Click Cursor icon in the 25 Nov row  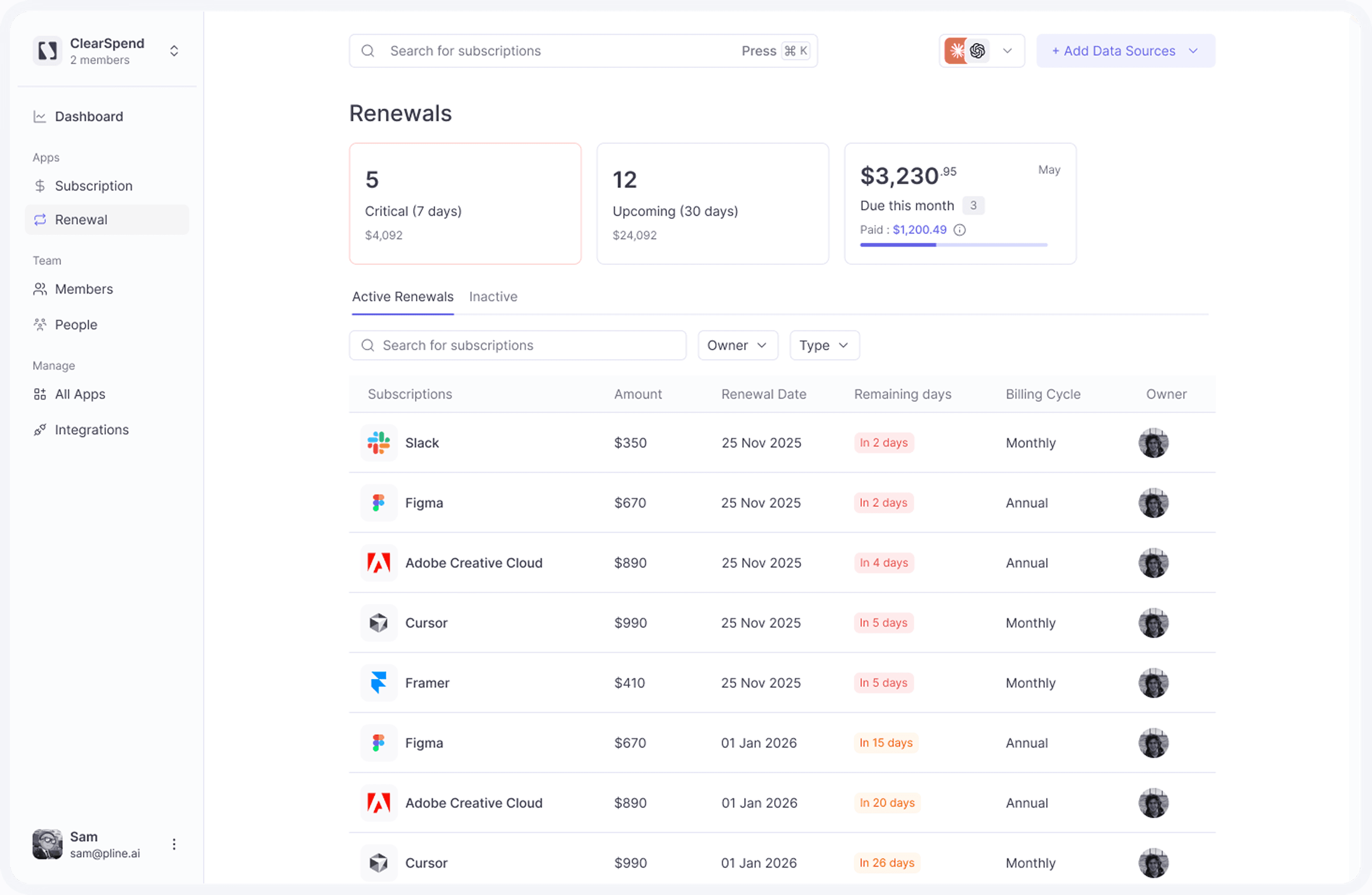[379, 623]
